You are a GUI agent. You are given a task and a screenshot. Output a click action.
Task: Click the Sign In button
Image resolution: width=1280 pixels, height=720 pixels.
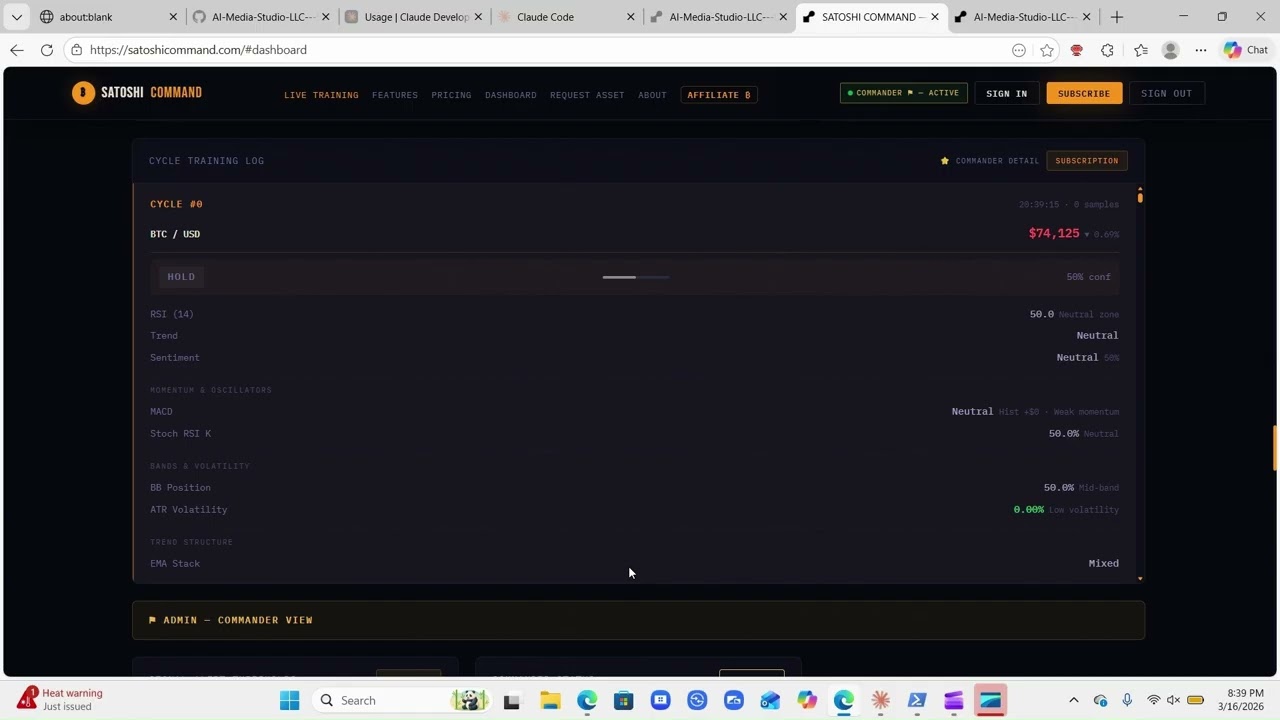(1006, 93)
